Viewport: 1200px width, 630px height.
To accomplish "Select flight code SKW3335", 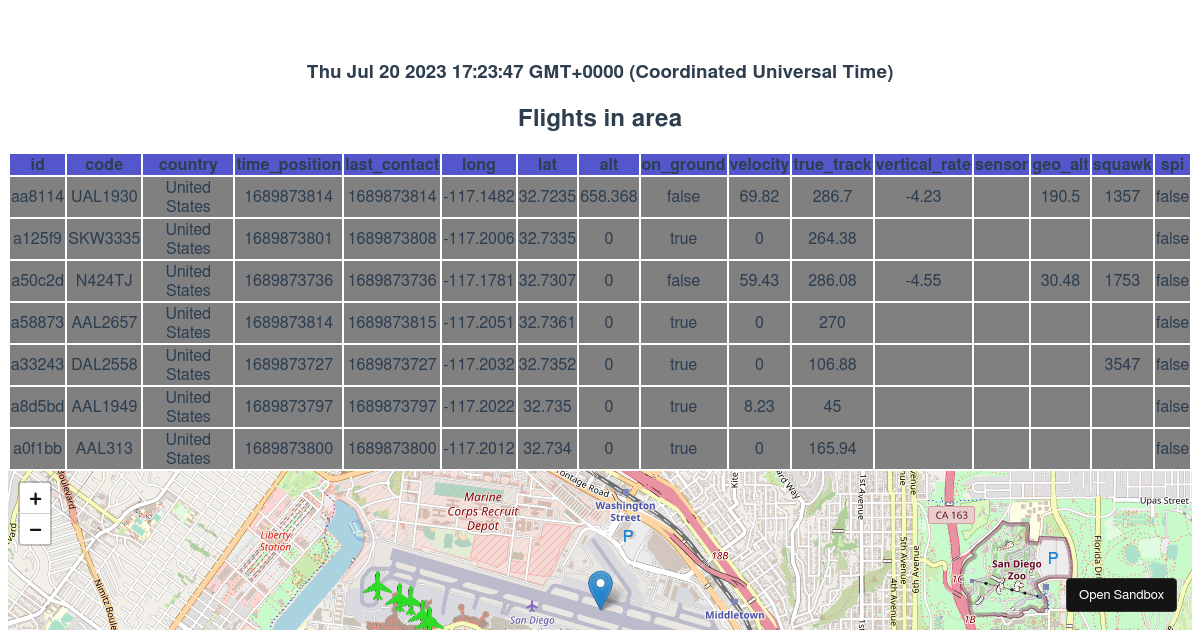I will pos(104,239).
